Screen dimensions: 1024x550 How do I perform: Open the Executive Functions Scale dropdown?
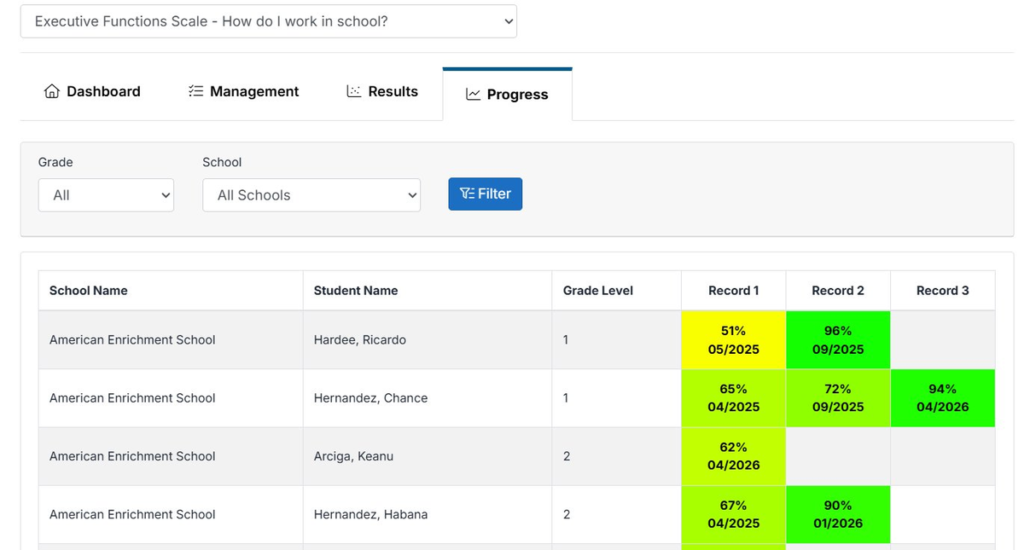coord(268,21)
